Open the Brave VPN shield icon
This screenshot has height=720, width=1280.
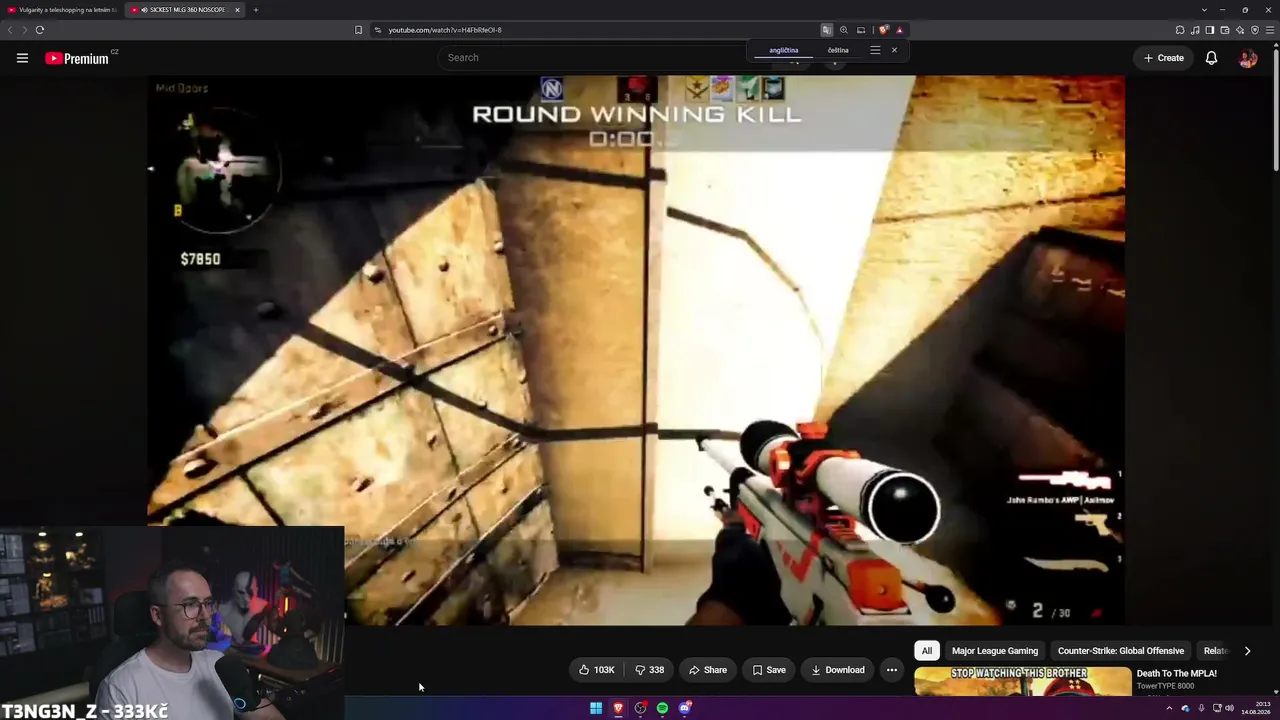(1255, 30)
